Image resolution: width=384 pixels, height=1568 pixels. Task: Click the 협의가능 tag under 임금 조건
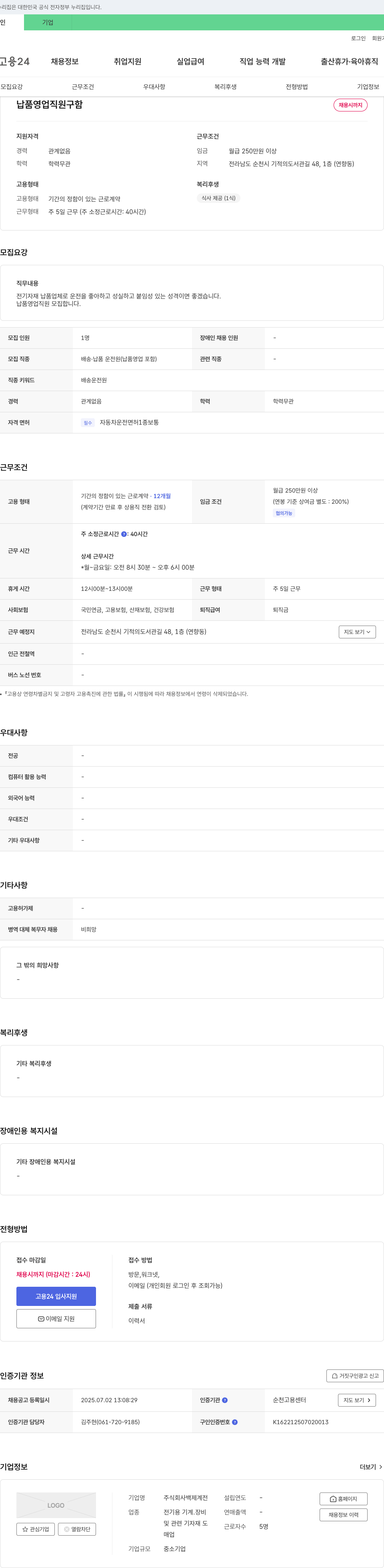coord(284,513)
